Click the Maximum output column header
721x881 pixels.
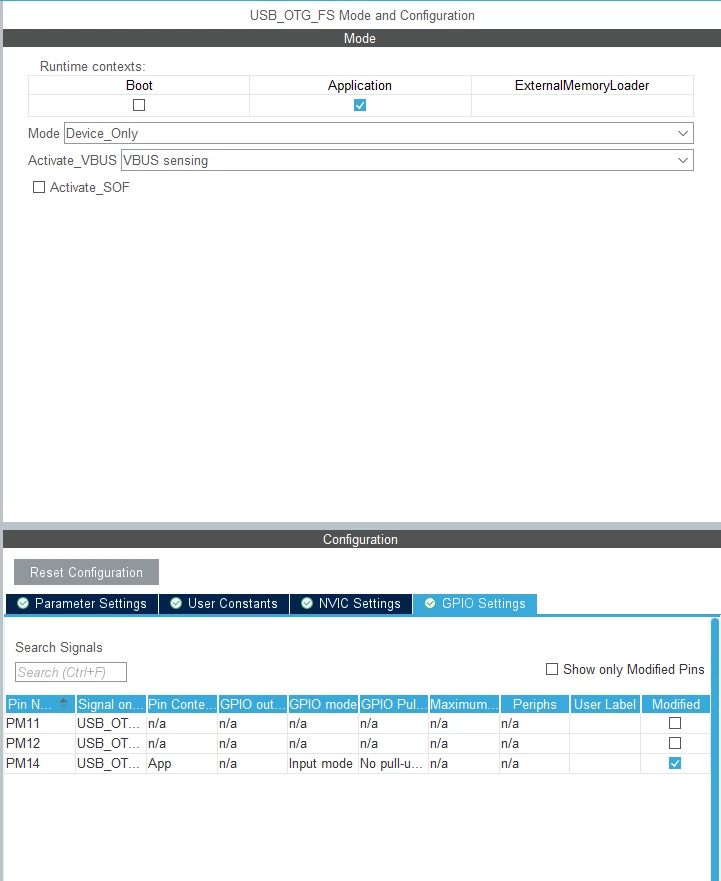464,704
